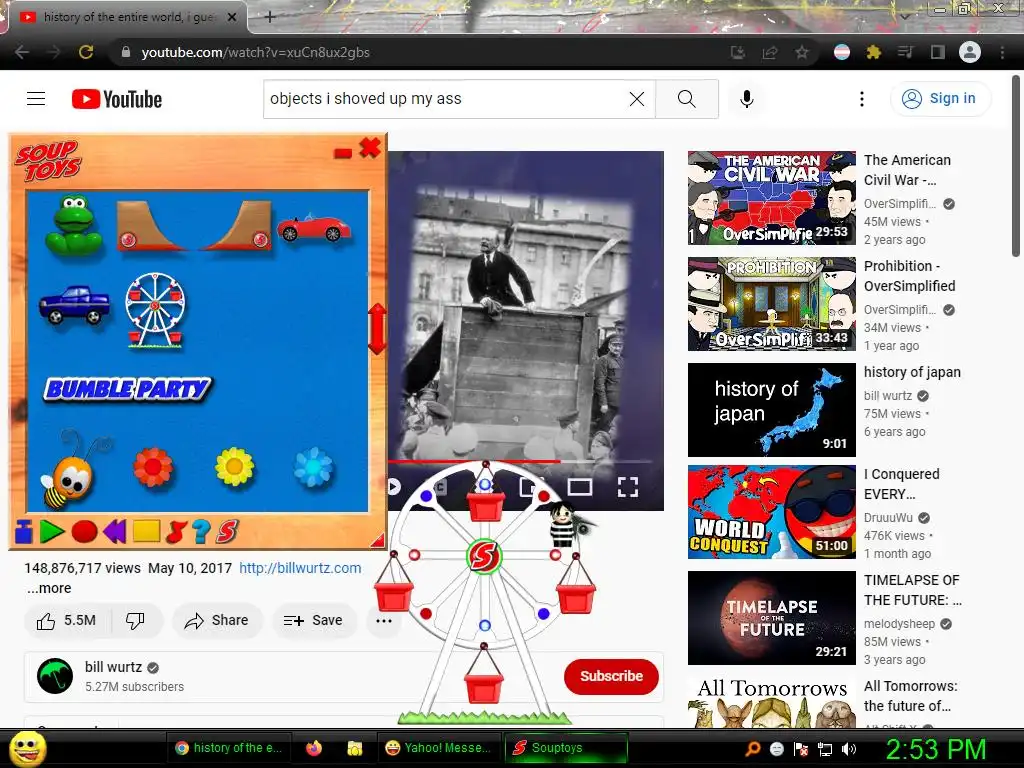Screen dimensions: 1024x768
Task: Click the red record circle in Soup Toys
Action: click(84, 532)
